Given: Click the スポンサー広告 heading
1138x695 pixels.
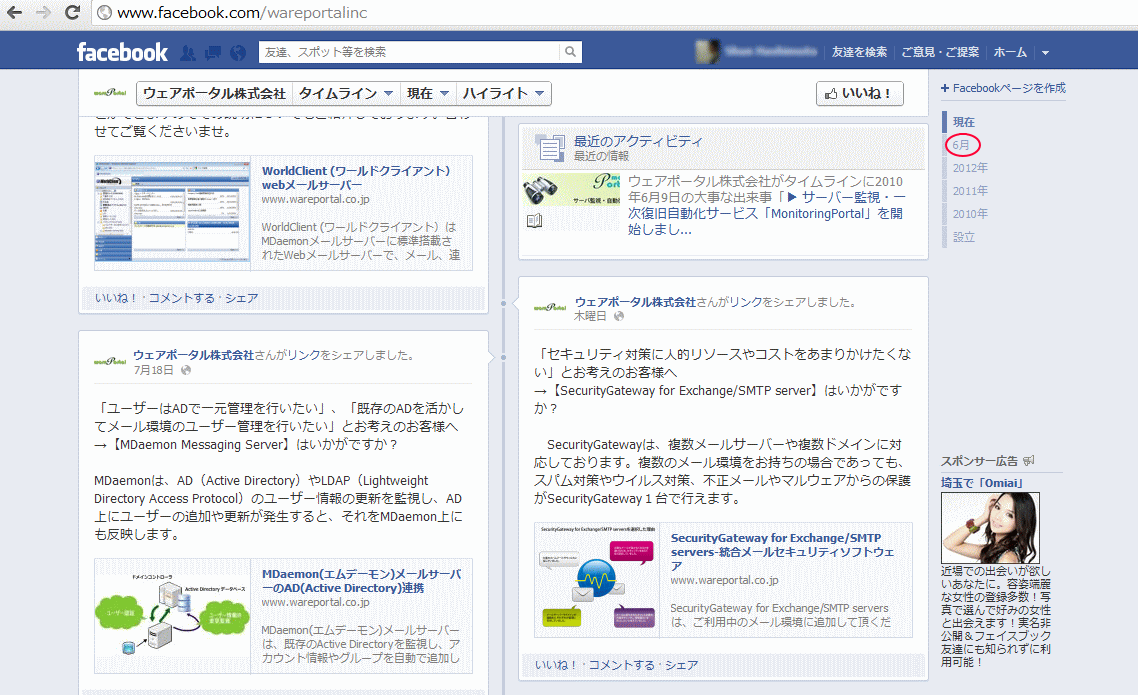Looking at the screenshot, I should (979, 461).
